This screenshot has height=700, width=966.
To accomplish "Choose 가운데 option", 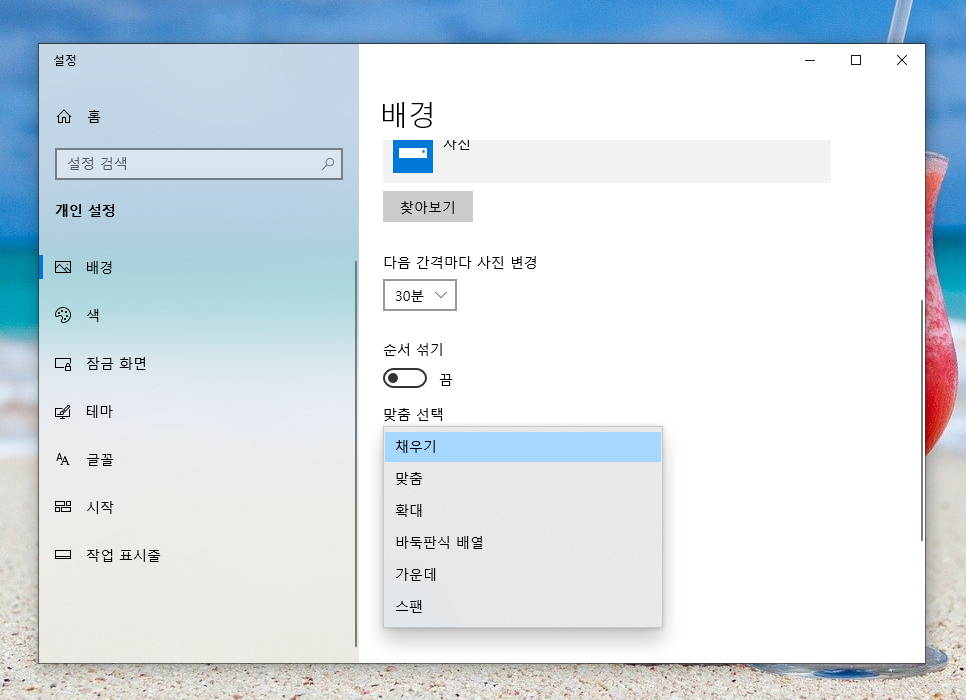I will 523,575.
